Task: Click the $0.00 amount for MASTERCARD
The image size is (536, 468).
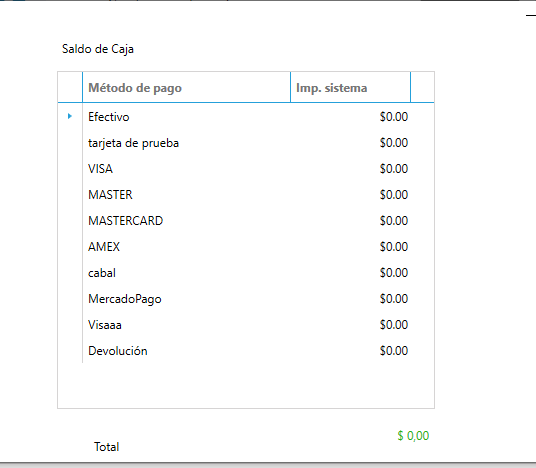Action: coord(394,221)
